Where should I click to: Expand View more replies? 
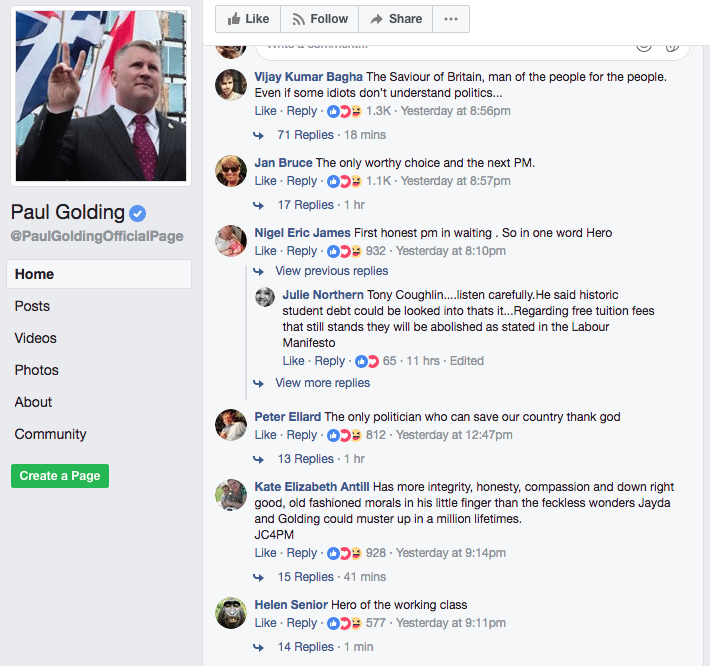[322, 383]
